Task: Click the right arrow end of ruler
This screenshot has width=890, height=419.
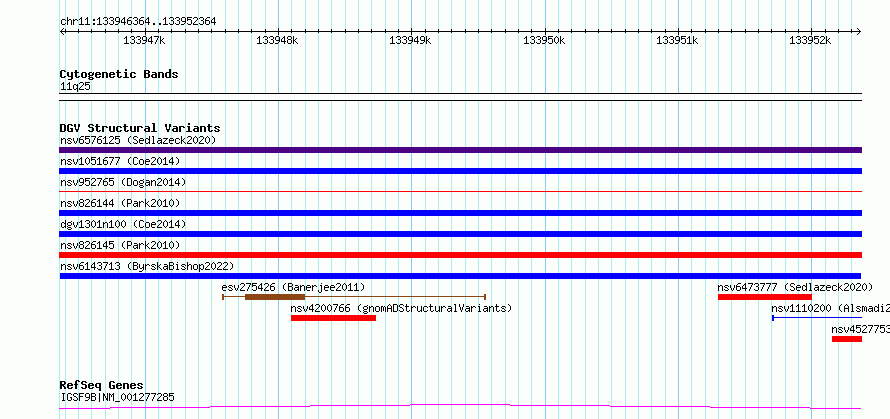Action: [859, 31]
